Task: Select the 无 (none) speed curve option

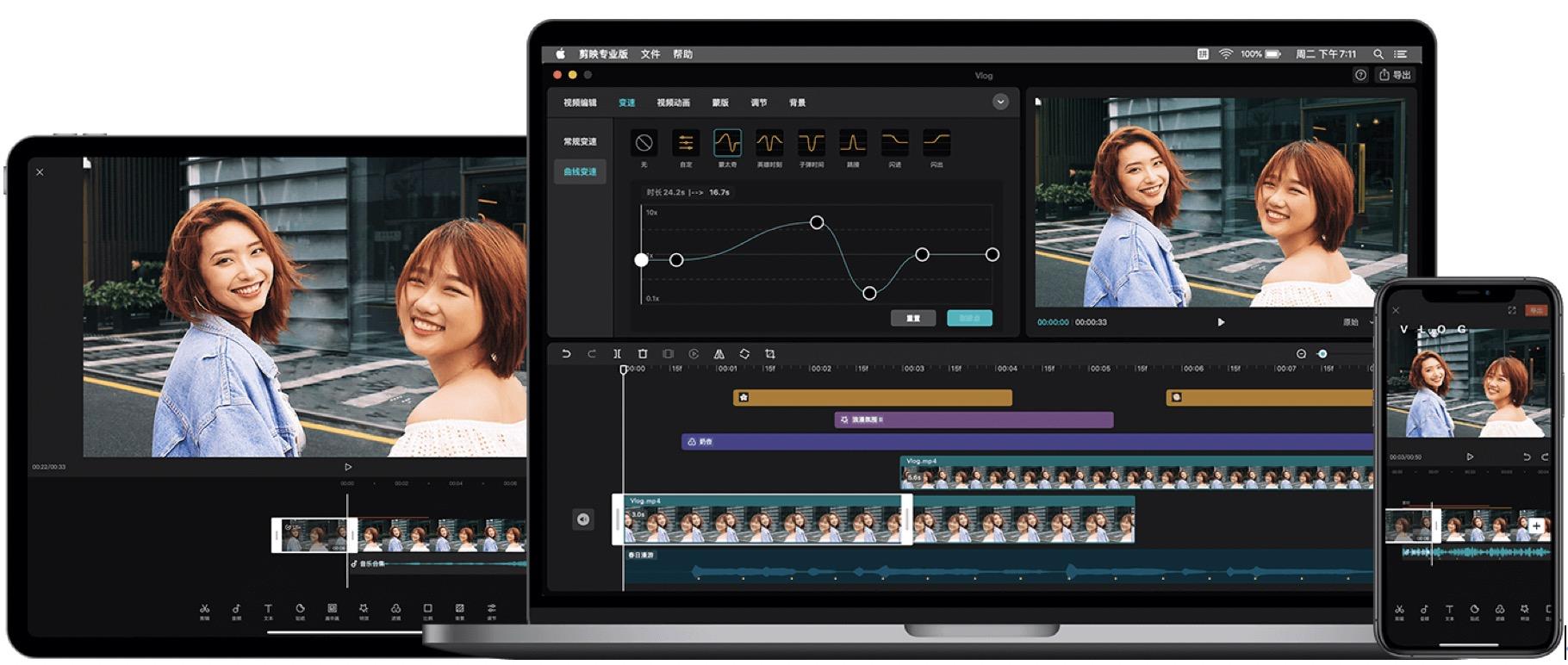Action: [x=644, y=143]
